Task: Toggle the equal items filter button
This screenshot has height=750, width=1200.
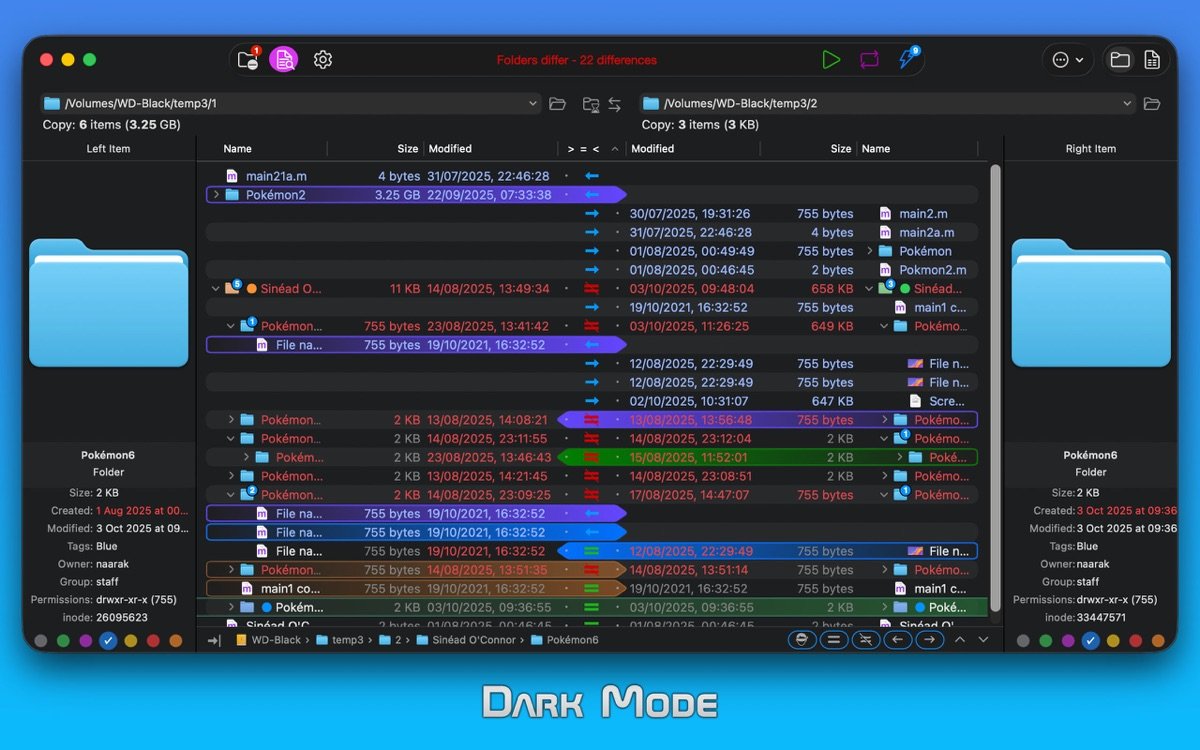Action: click(x=832, y=640)
